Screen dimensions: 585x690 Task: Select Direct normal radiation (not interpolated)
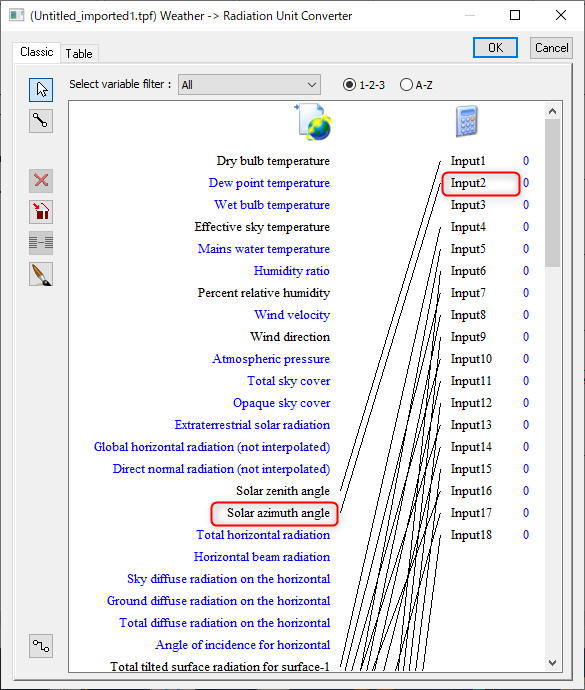point(221,469)
